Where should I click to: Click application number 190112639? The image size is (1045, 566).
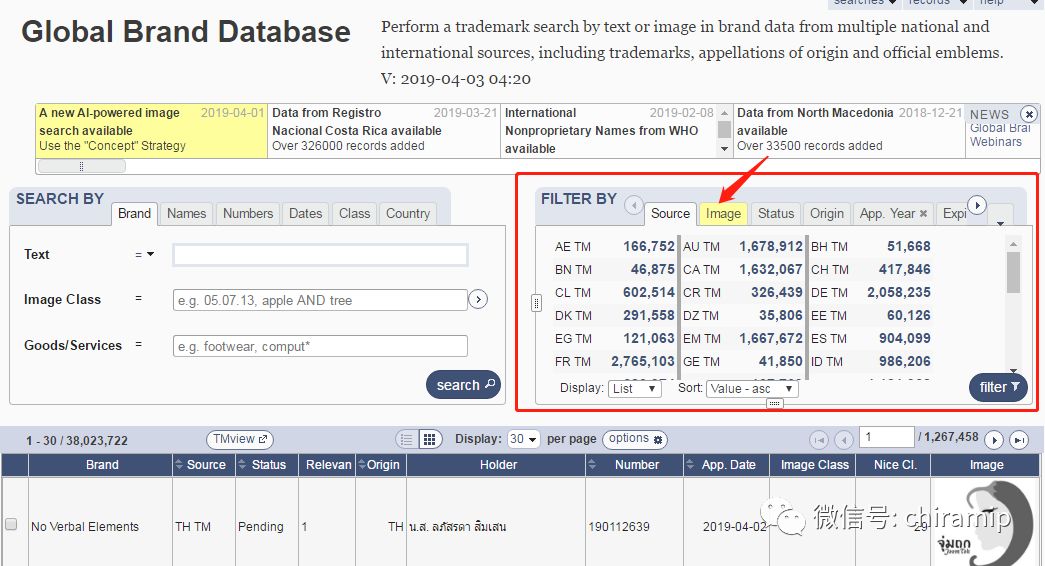coord(618,527)
